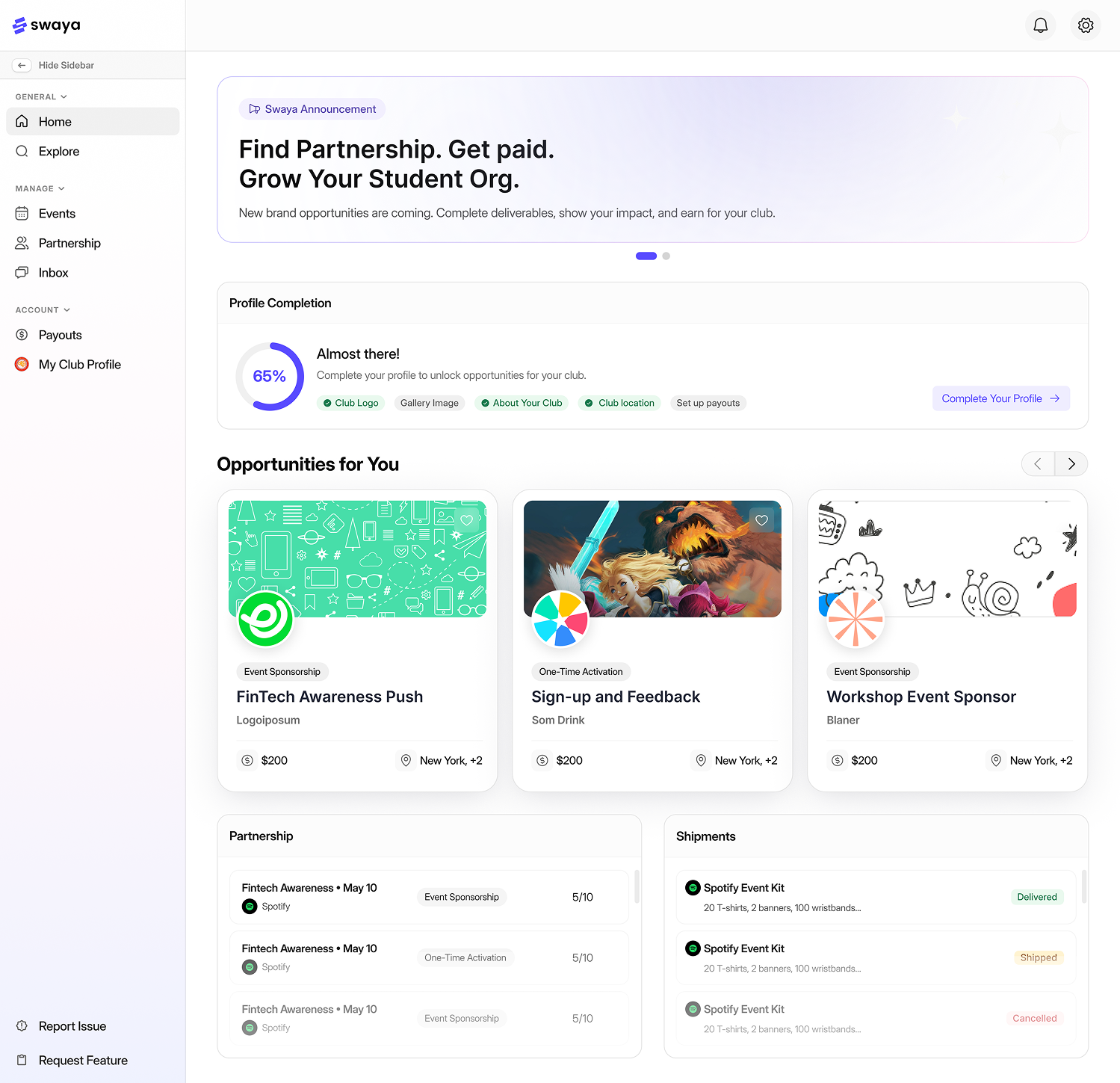Open the notifications bell
1120x1083 pixels.
click(1040, 25)
